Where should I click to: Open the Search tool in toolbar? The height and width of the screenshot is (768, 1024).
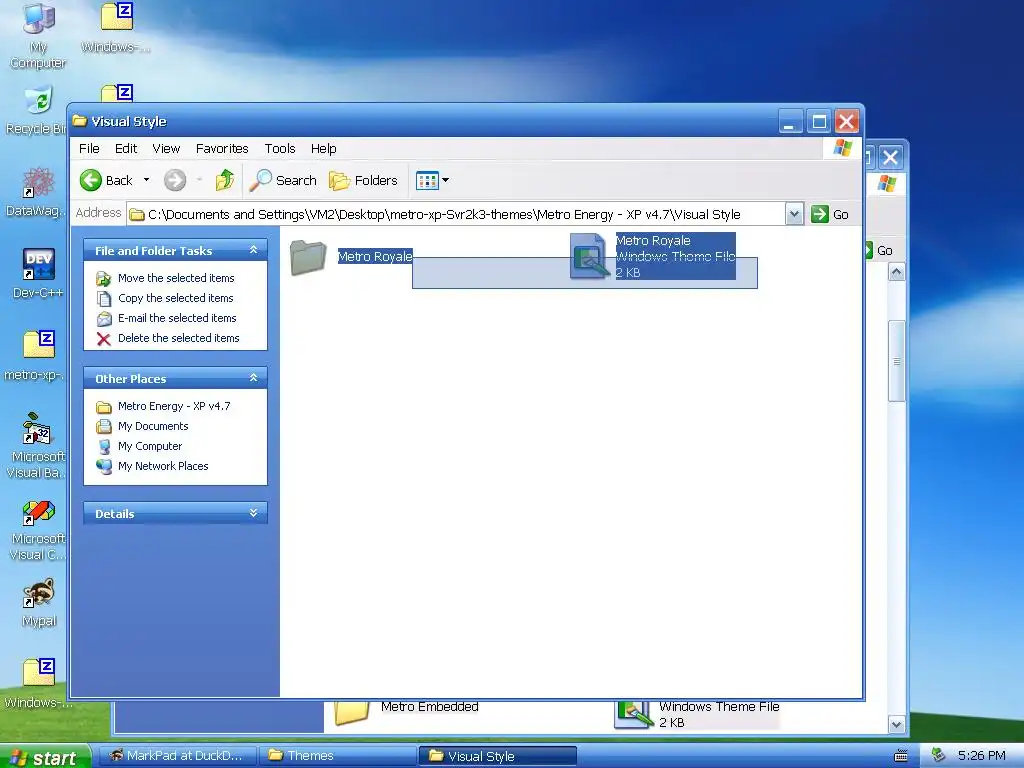click(x=283, y=180)
